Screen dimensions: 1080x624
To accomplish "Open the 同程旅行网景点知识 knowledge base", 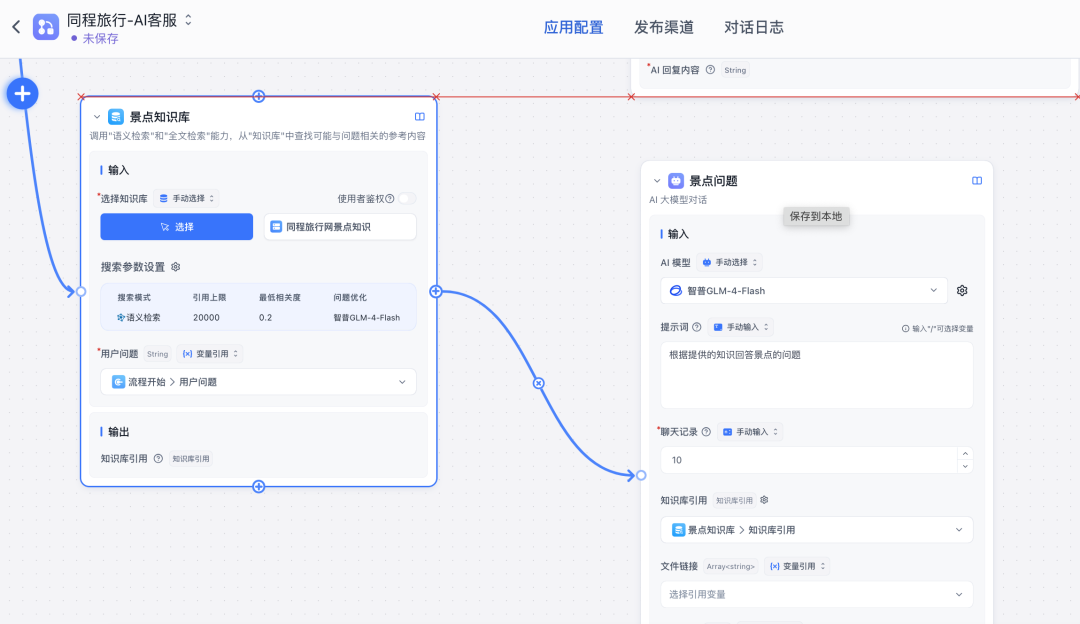I will tap(340, 227).
